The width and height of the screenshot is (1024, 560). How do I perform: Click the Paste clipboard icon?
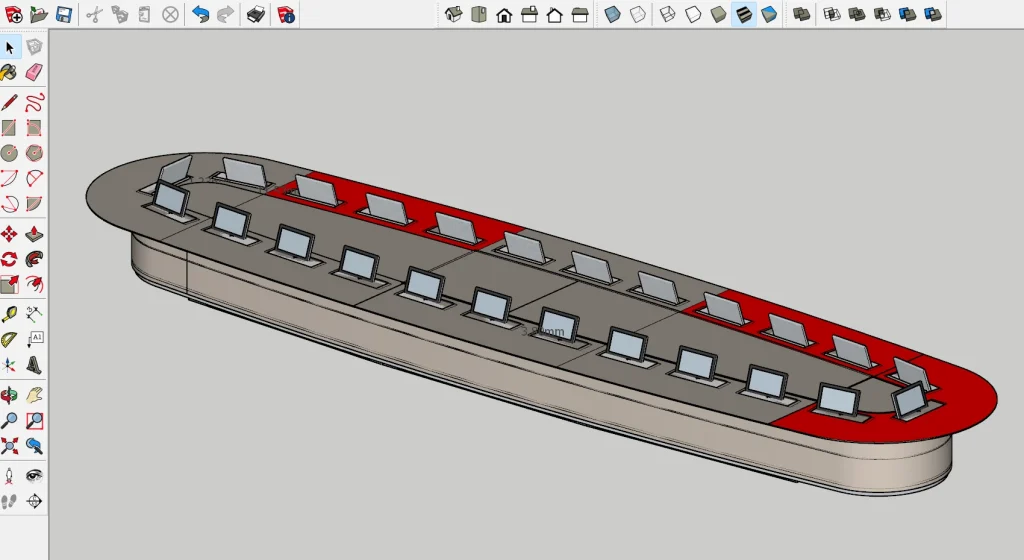pyautogui.click(x=145, y=14)
